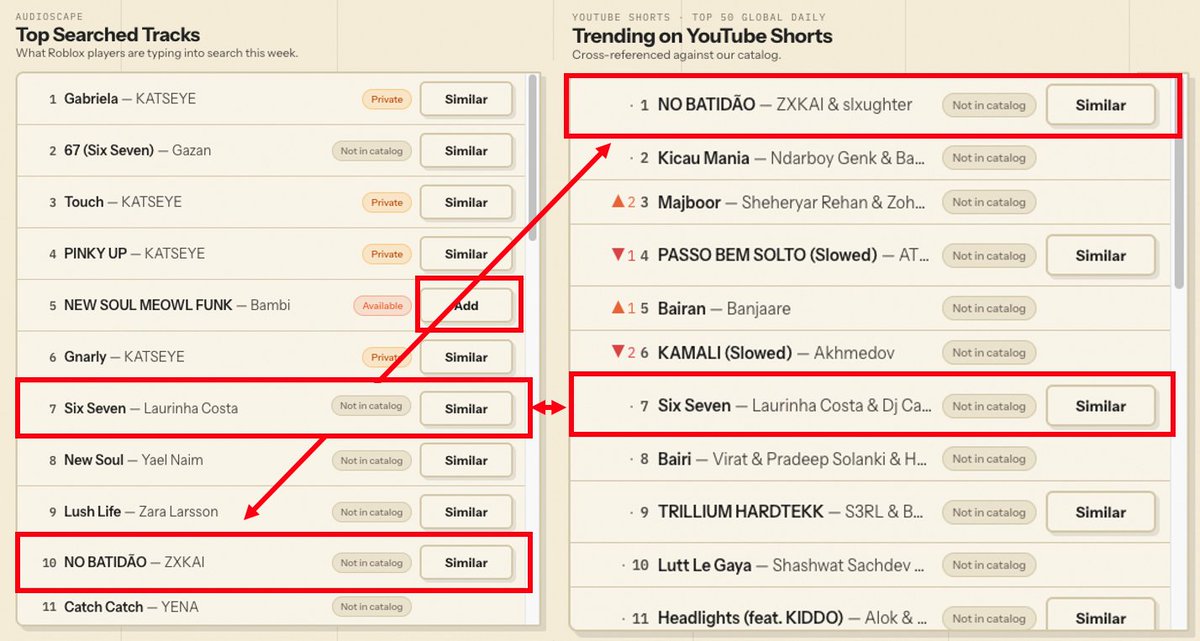Viewport: 1200px width, 641px height.
Task: Click Similar button for 67 (Six Seven) by Gazan
Action: coord(466,151)
